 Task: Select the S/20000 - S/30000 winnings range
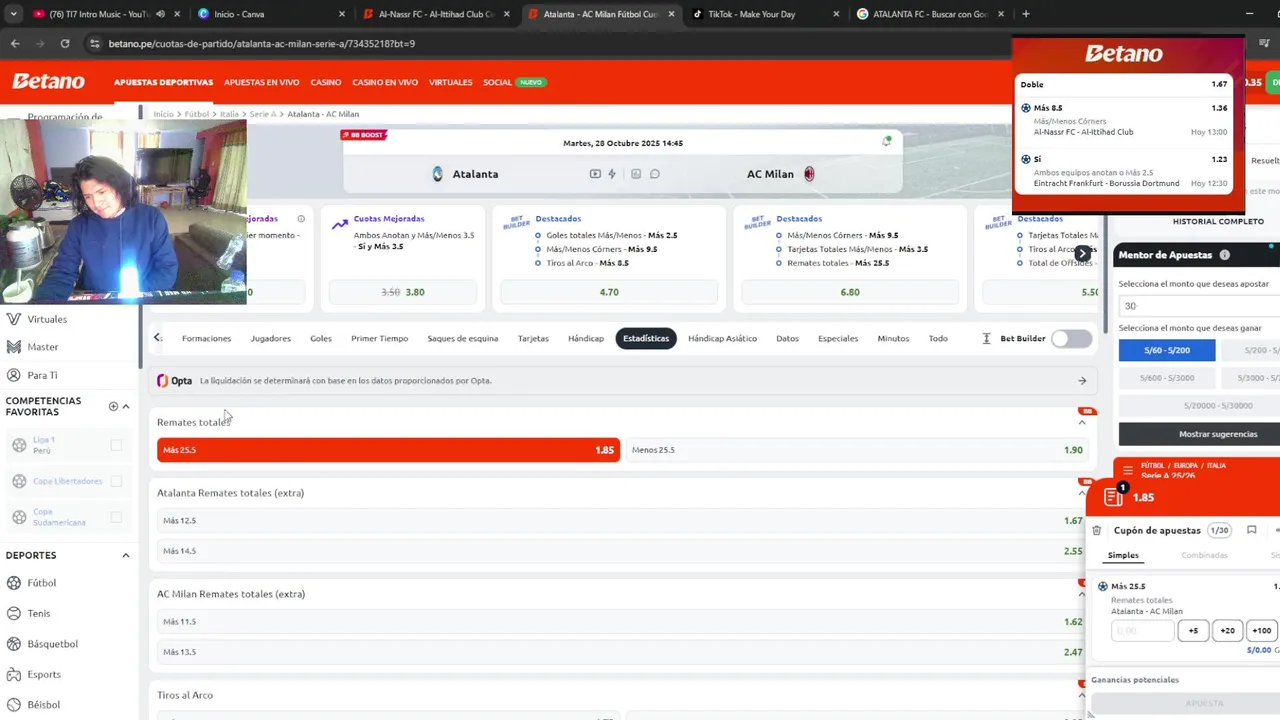pyautogui.click(x=1218, y=406)
